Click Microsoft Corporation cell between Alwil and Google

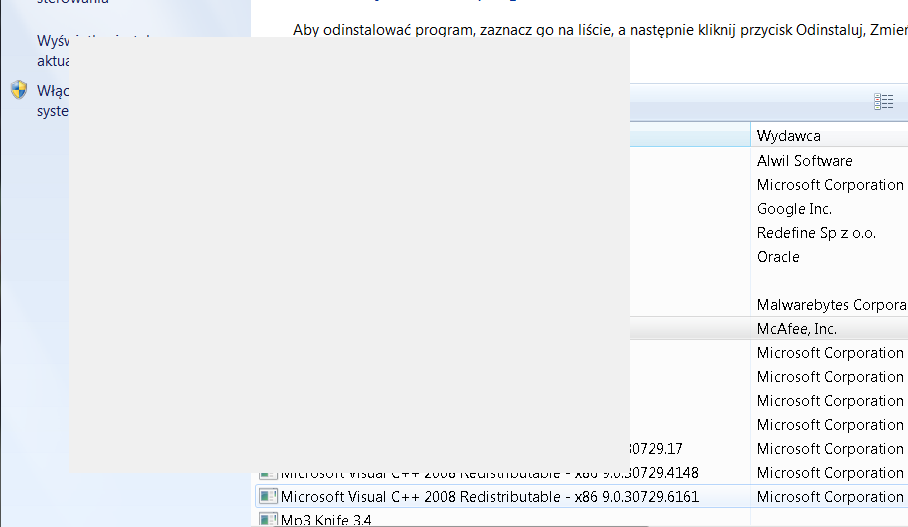tap(830, 185)
